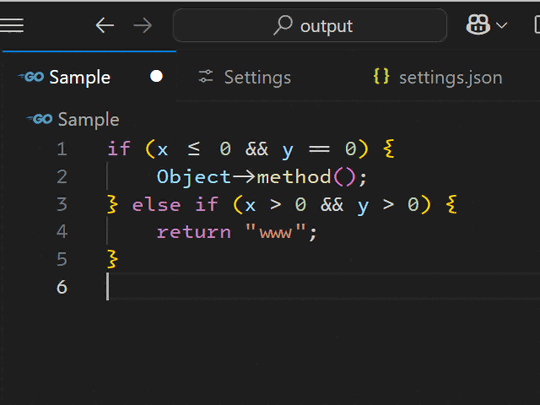
Task: Click the settings sliders icon on Settings tab
Action: coord(206,76)
